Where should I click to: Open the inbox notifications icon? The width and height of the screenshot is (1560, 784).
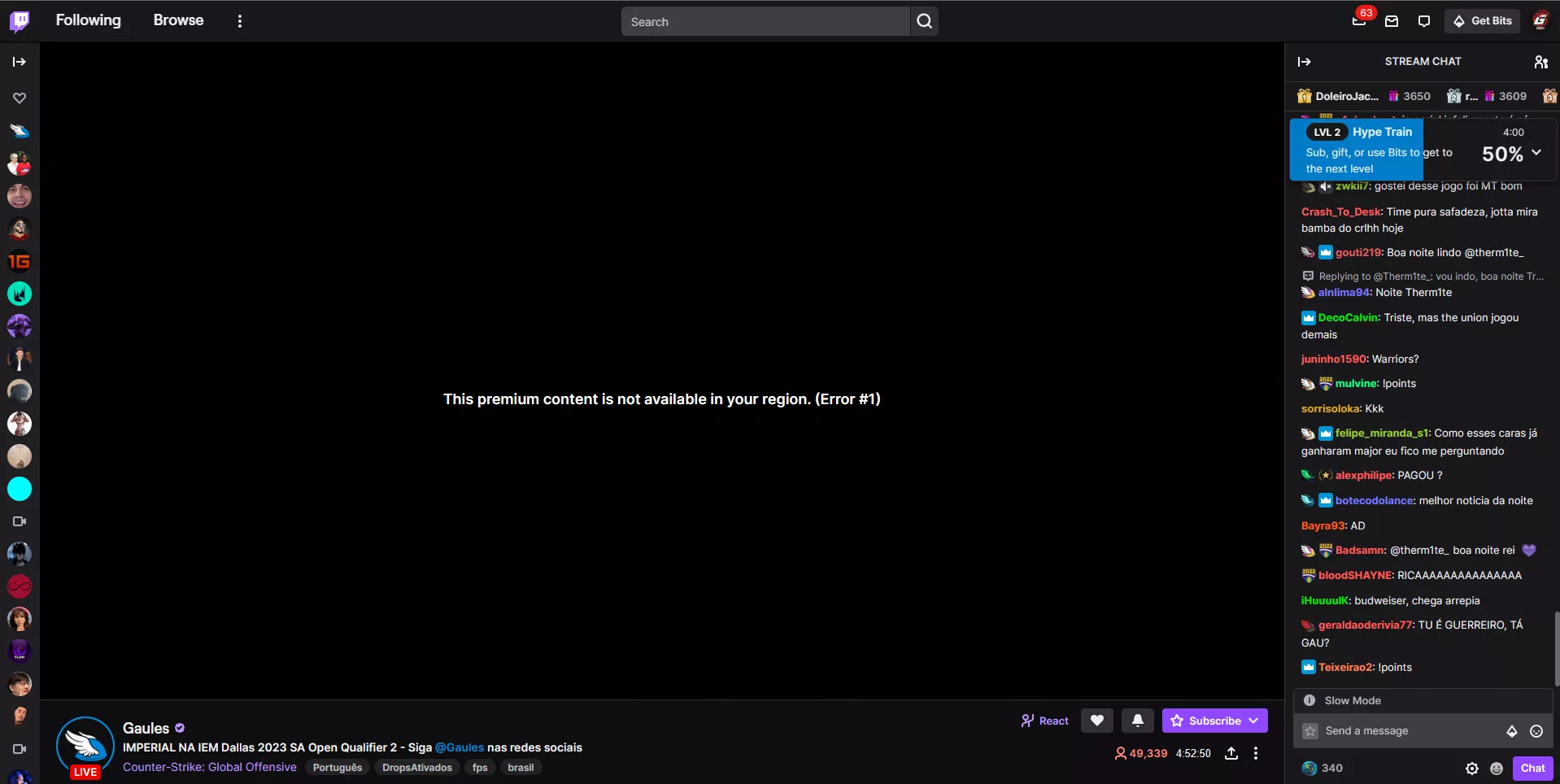1392,21
